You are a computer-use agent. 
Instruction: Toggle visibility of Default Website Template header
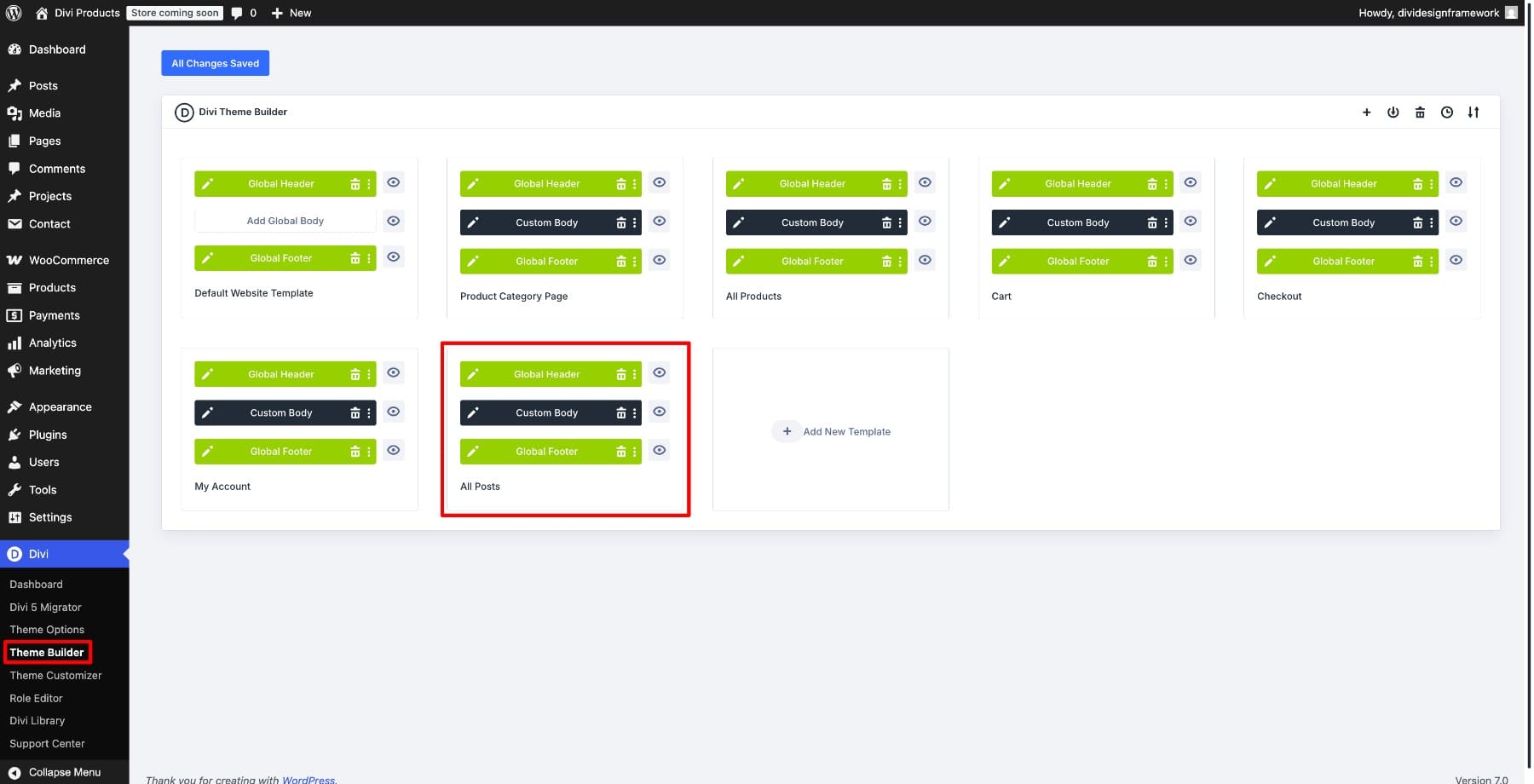pos(394,182)
